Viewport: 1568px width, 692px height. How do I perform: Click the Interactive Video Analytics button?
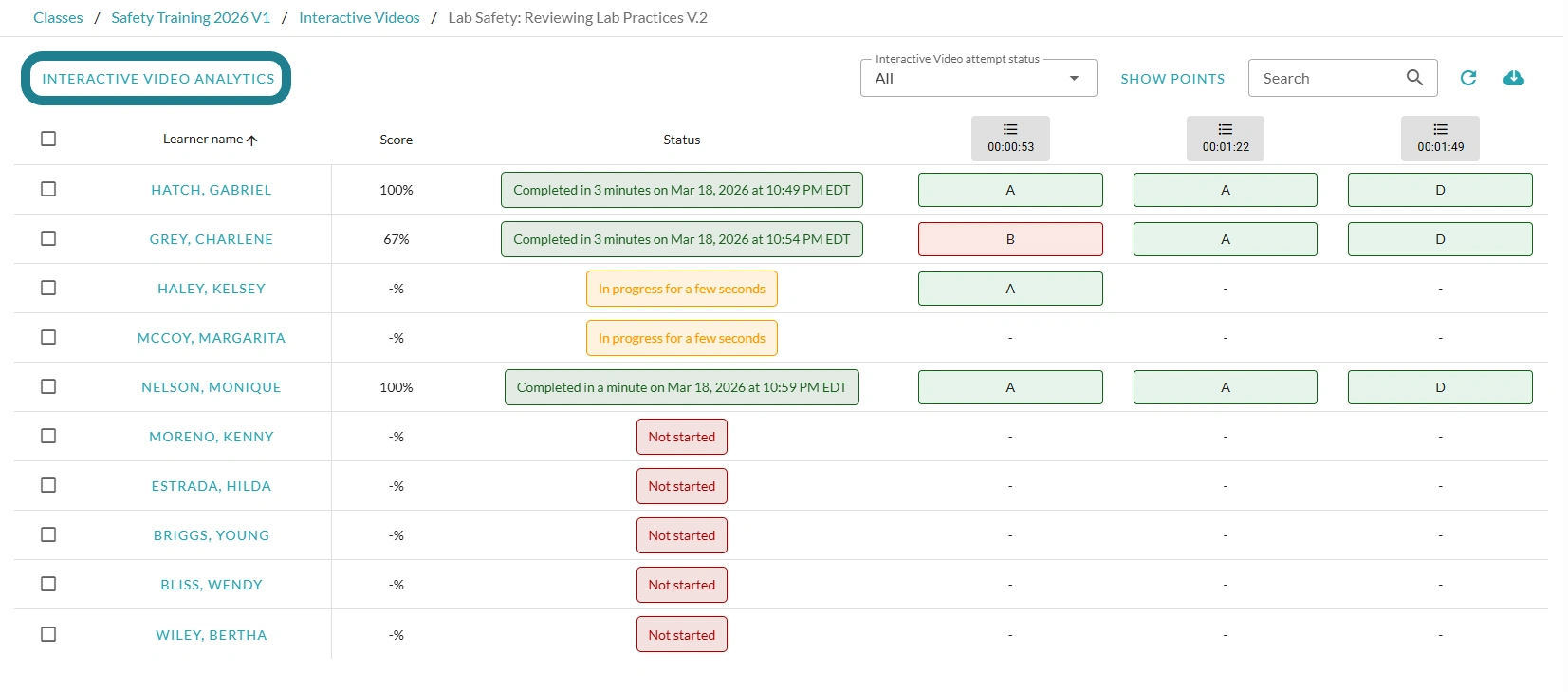[x=157, y=79]
